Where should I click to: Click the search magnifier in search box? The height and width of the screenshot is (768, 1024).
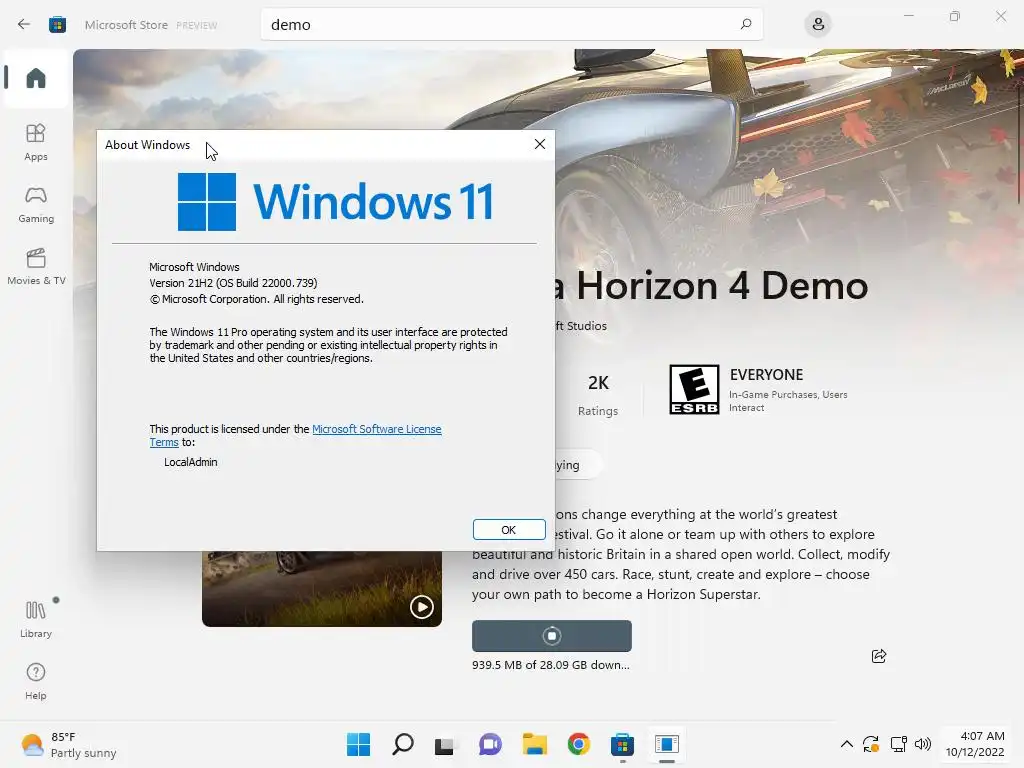click(746, 24)
